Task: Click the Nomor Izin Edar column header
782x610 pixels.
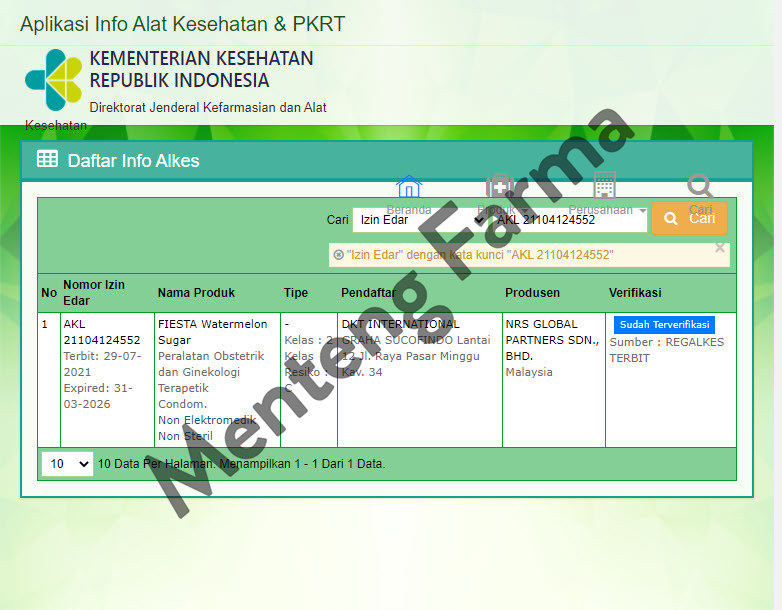Action: coord(94,293)
